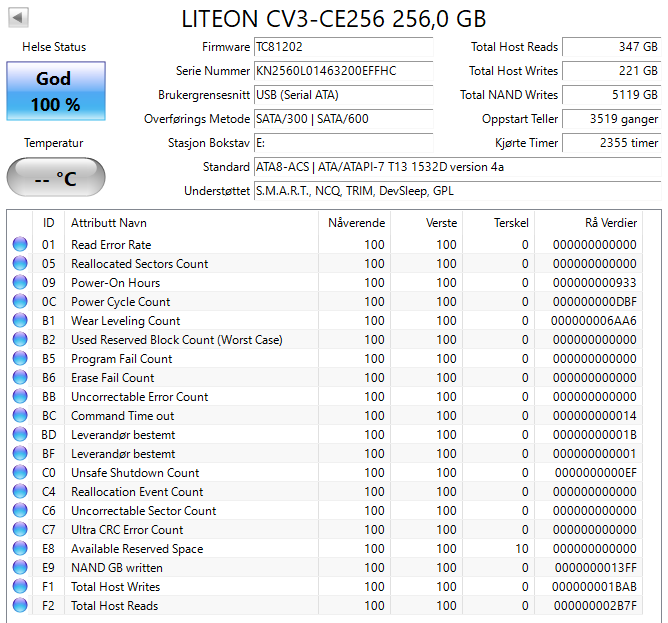The width and height of the screenshot is (668, 623).
Task: Click the Total NAND Writes value field
Action: pyautogui.click(x=612, y=95)
